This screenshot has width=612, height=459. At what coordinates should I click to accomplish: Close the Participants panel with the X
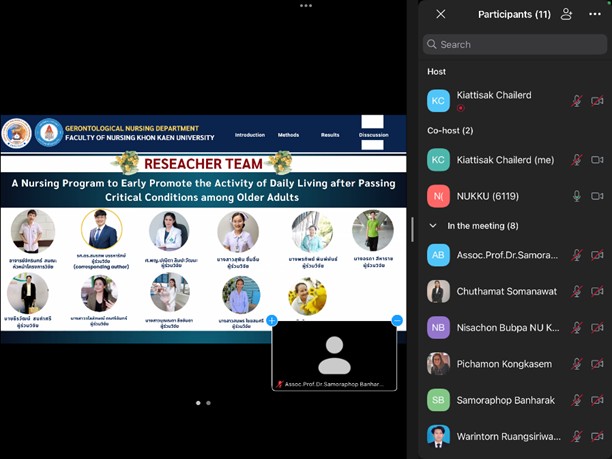pyautogui.click(x=440, y=14)
